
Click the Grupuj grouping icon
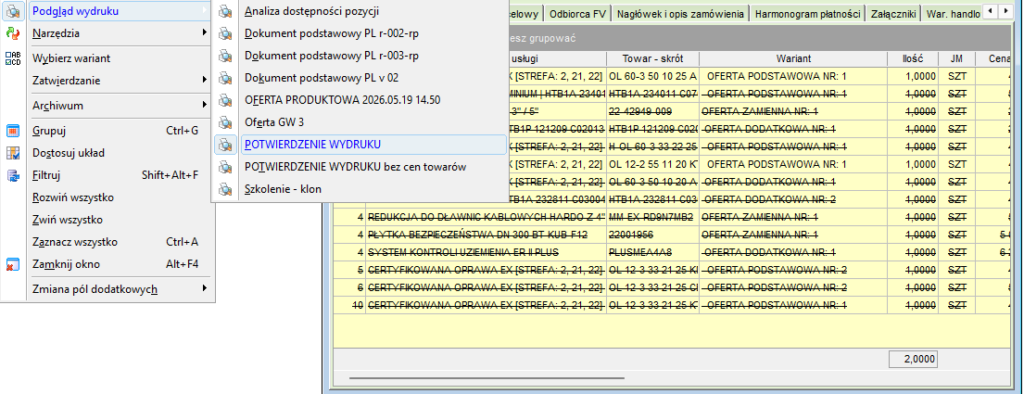coord(12,131)
